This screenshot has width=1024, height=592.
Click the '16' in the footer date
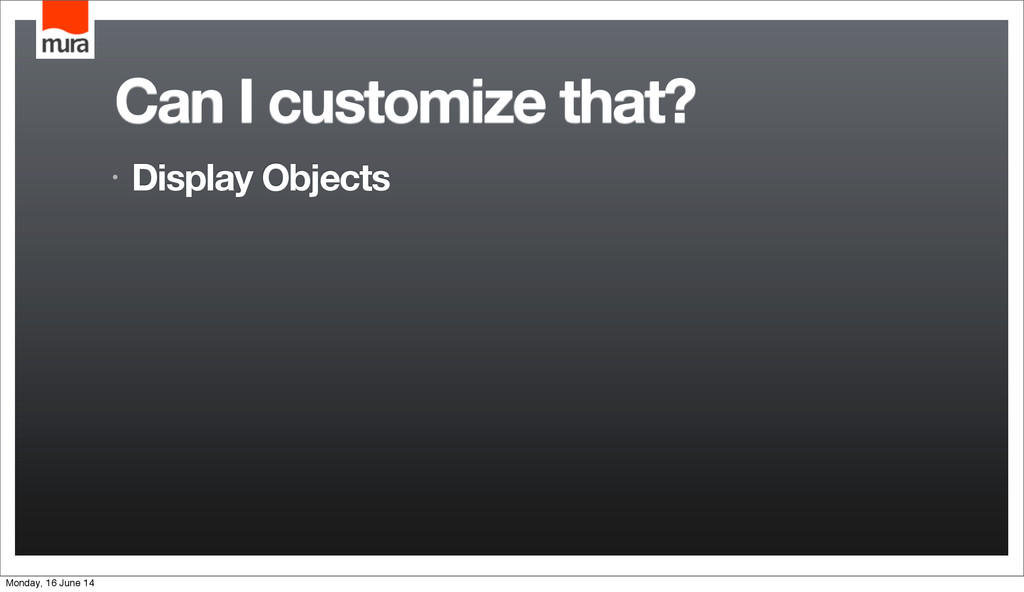click(49, 583)
